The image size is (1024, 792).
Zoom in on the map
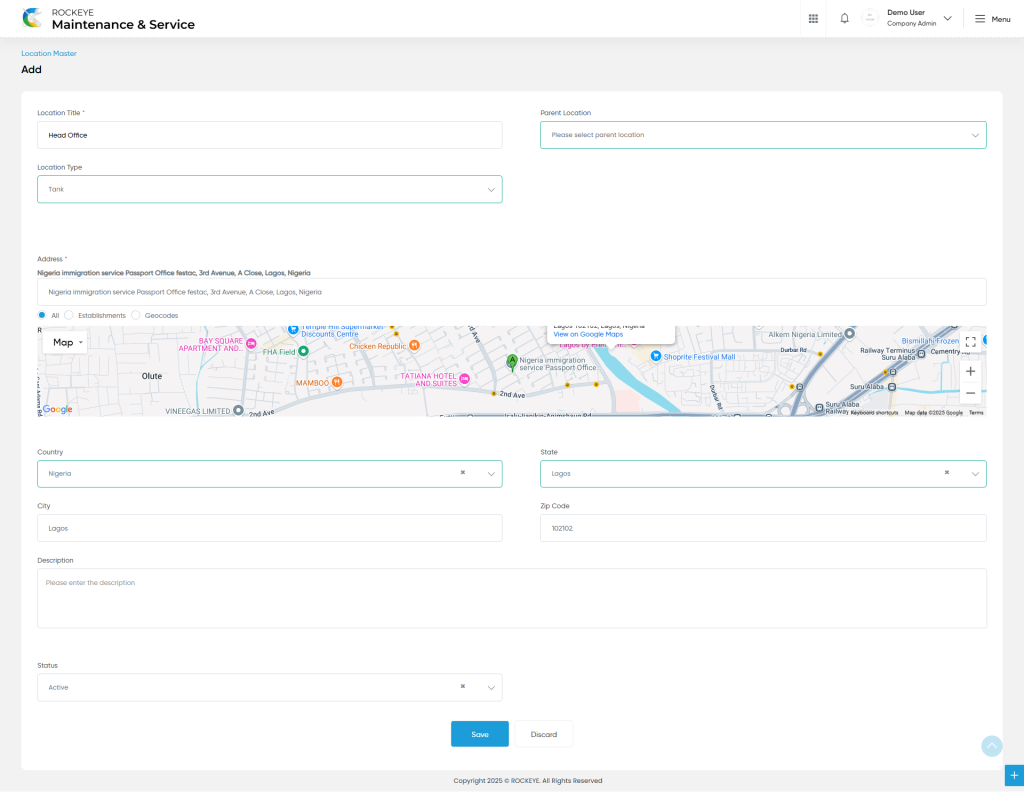point(970,372)
